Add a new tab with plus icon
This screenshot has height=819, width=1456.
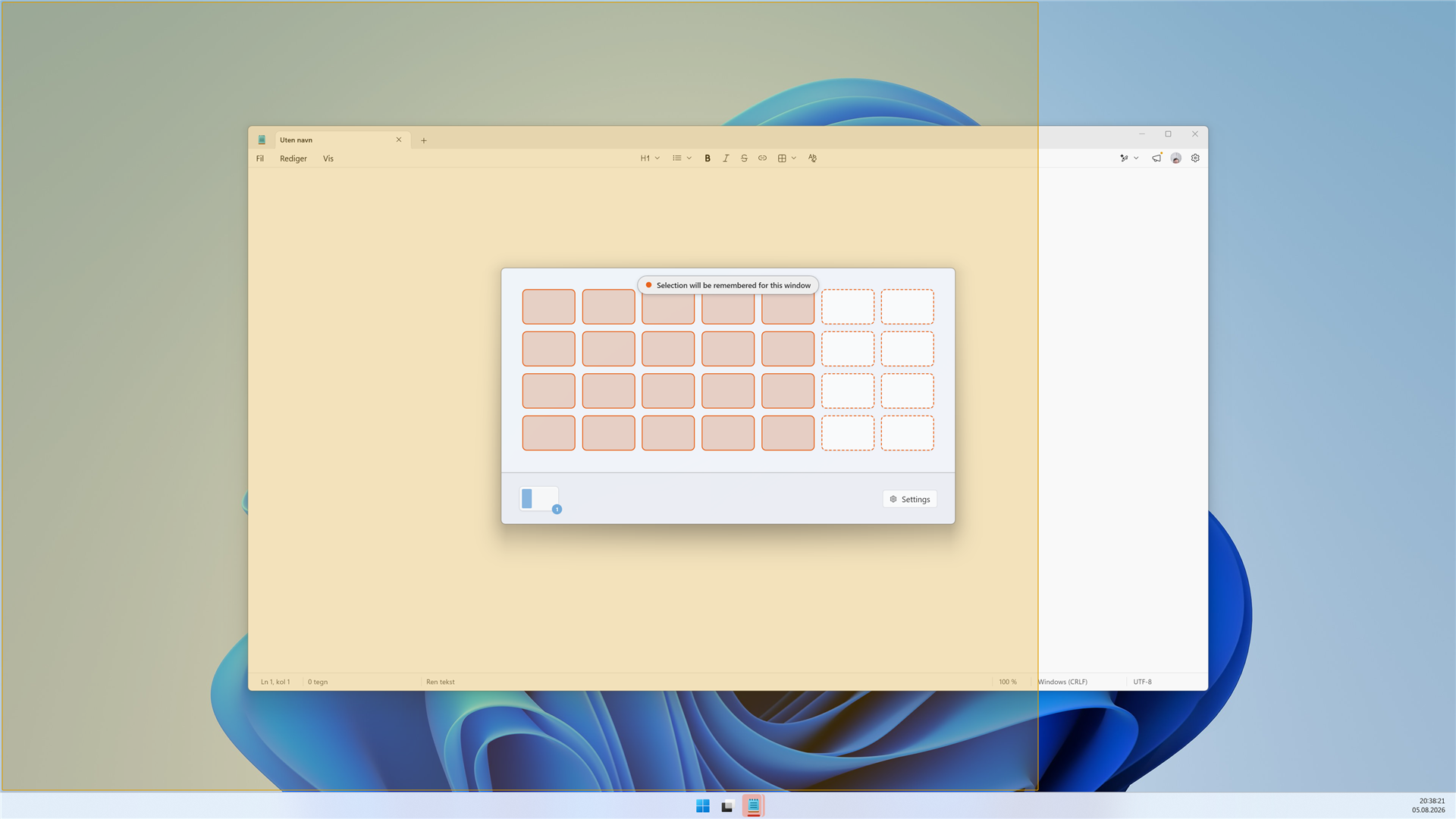point(424,140)
